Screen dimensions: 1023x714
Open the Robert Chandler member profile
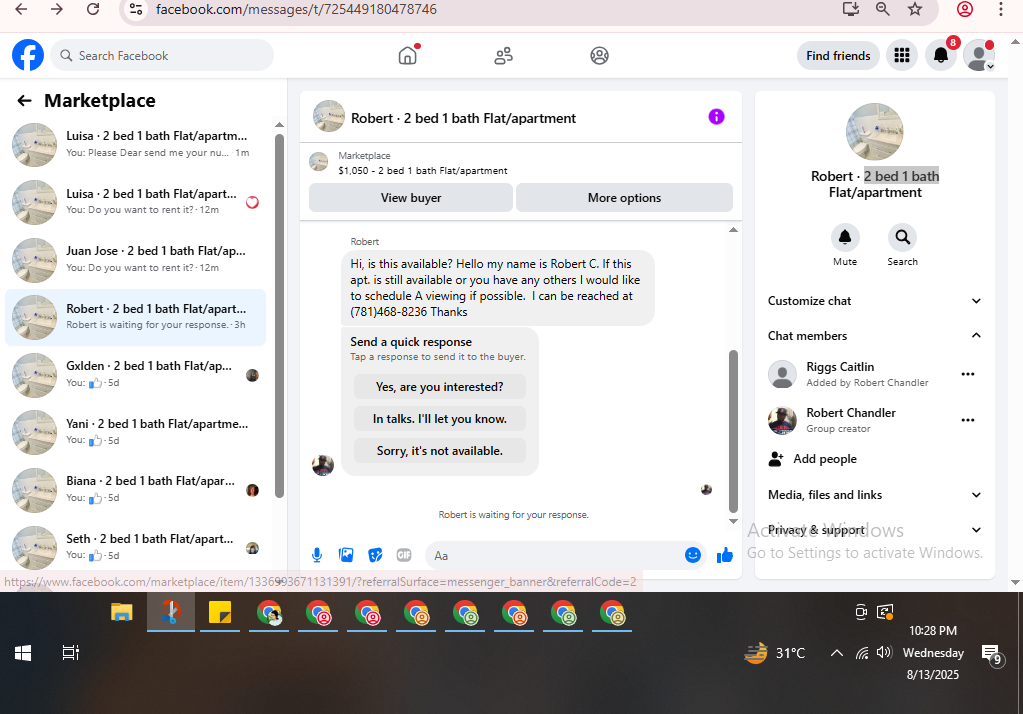pos(850,420)
